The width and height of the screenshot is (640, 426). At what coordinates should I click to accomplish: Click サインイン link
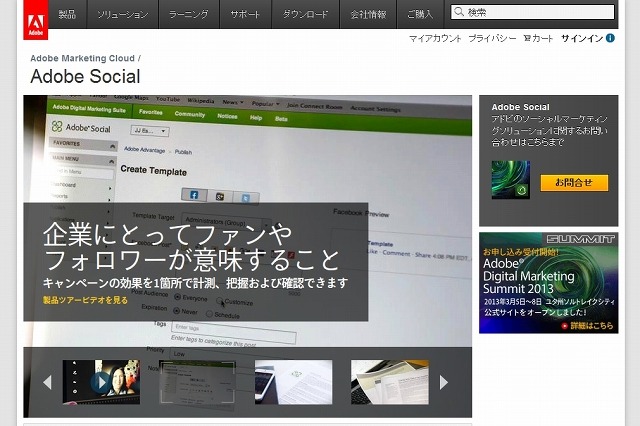click(x=582, y=38)
